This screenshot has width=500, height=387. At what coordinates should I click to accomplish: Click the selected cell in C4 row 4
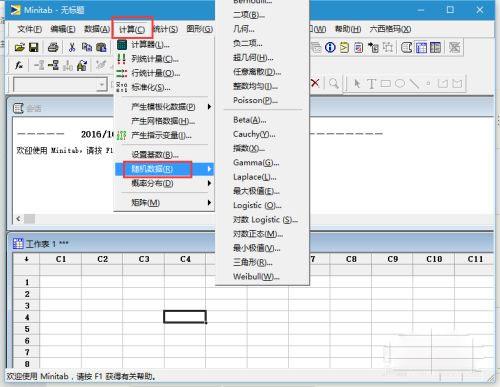tap(185, 317)
